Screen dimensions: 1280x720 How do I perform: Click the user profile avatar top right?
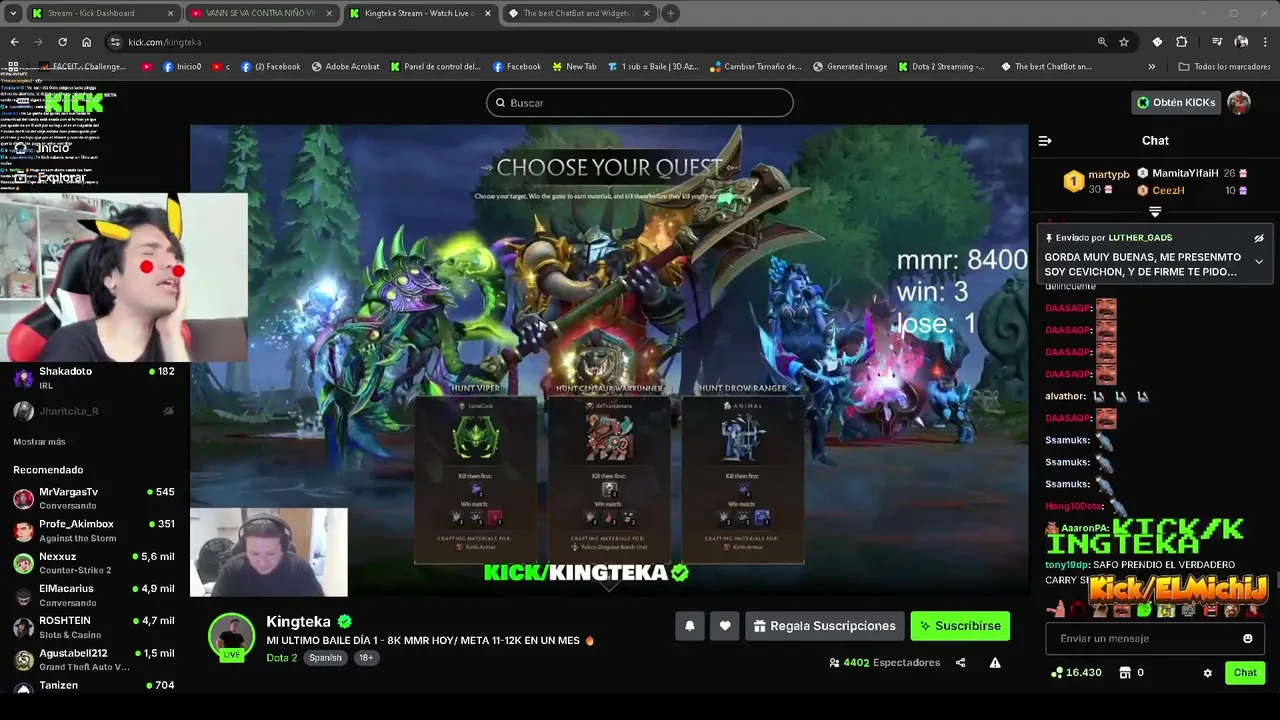[x=1239, y=102]
